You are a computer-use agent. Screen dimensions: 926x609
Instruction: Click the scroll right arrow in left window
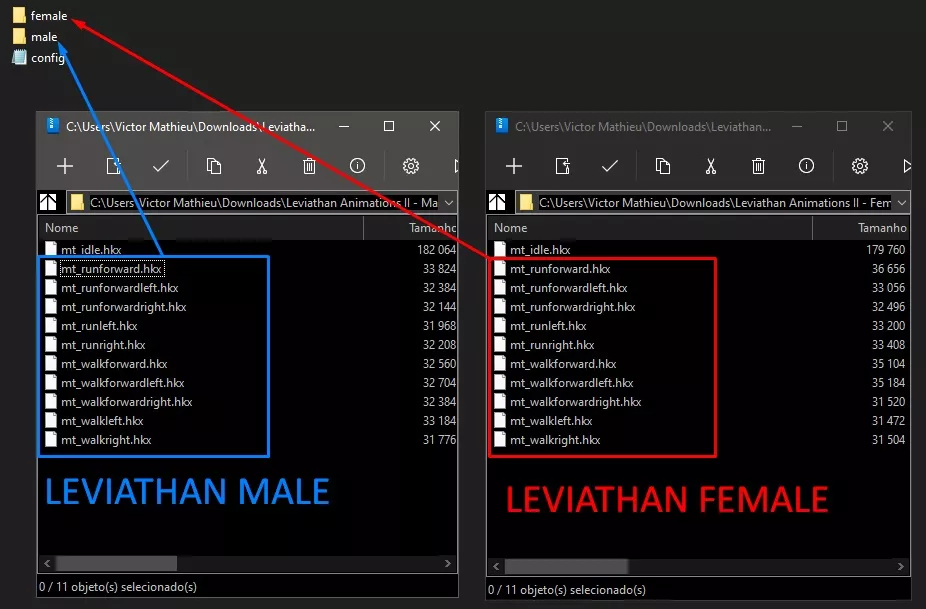tap(448, 564)
